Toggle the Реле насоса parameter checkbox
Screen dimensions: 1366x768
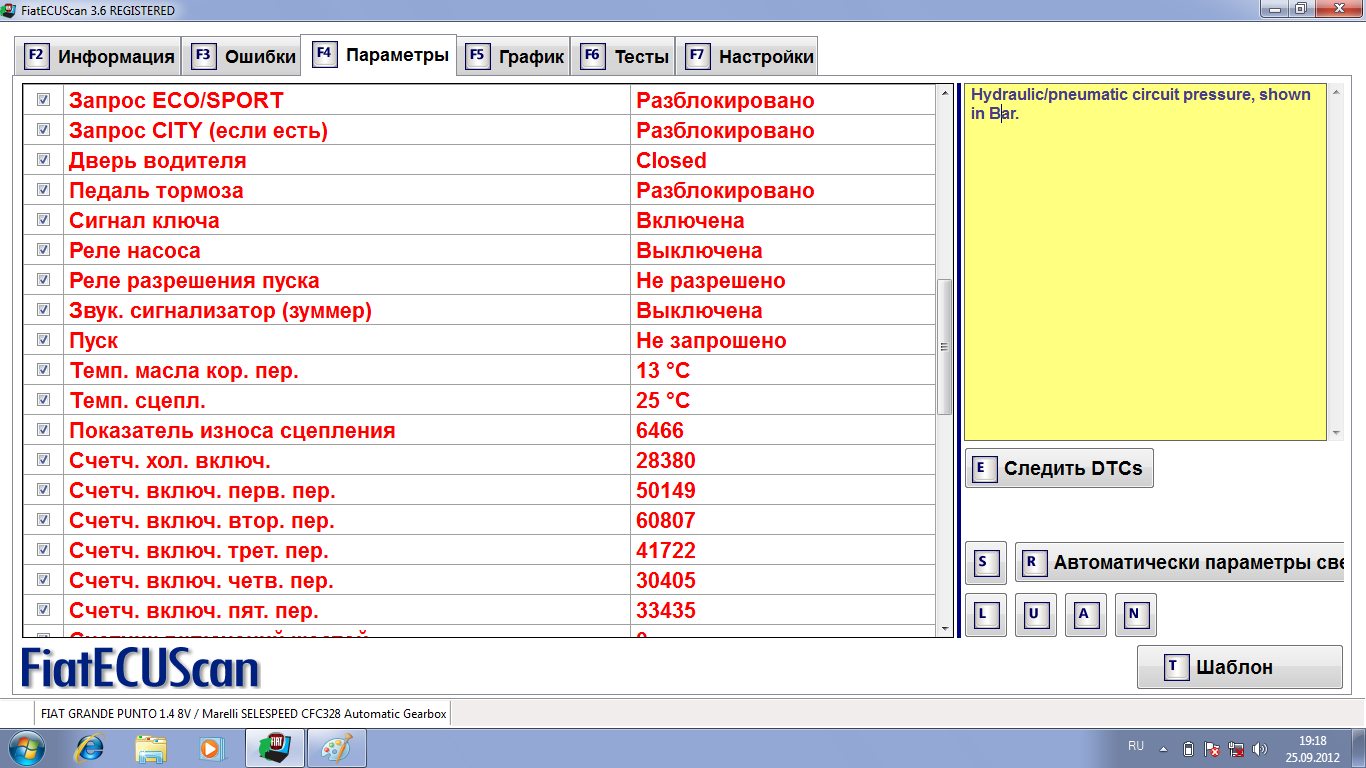point(44,250)
